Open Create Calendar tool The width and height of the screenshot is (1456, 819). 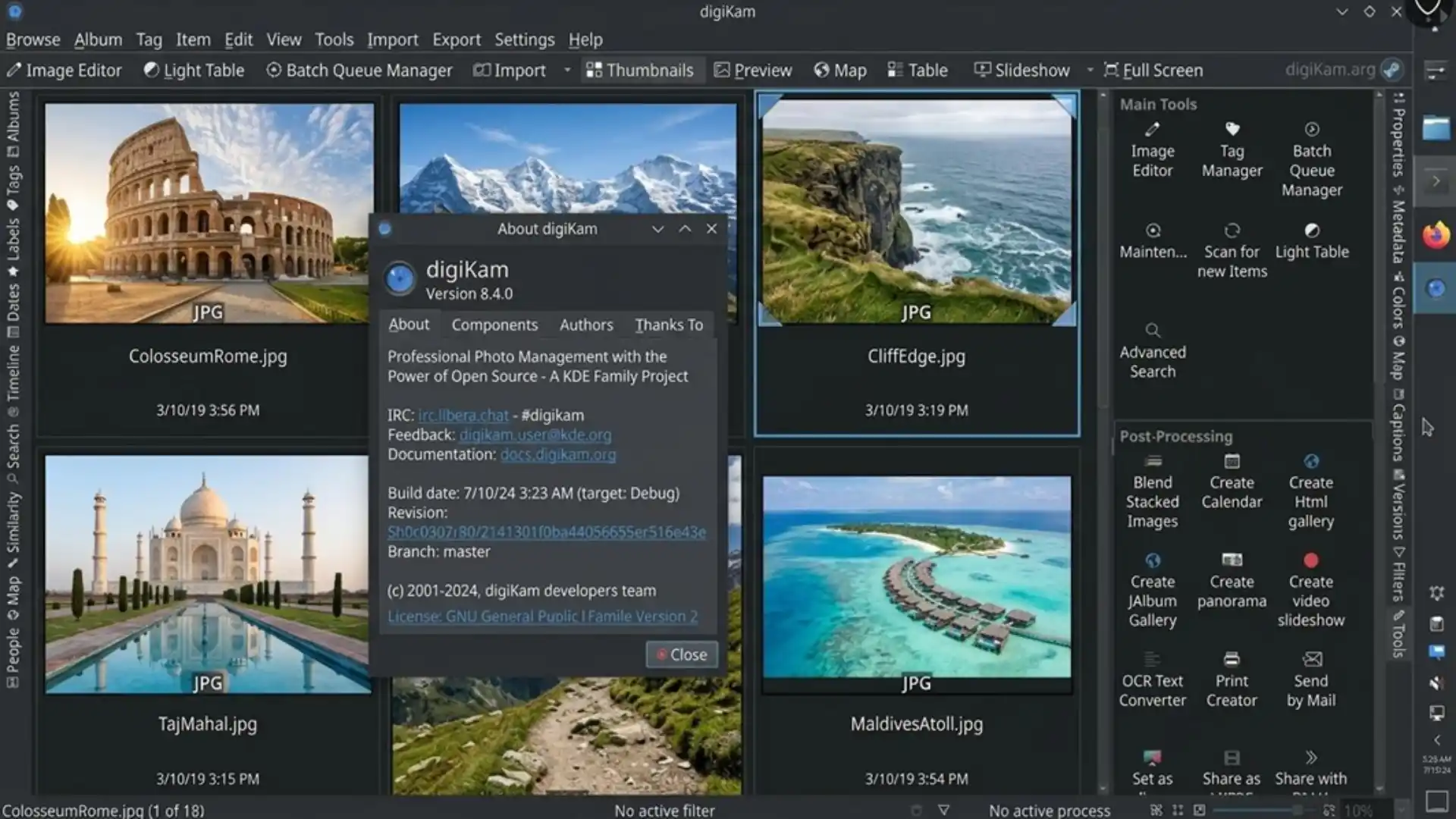pyautogui.click(x=1232, y=482)
